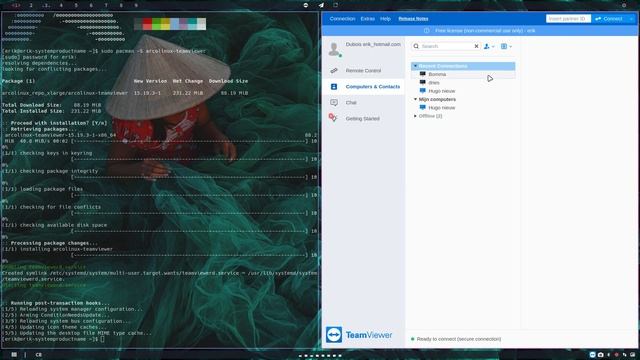Open the dropdown arrow beside the Connect button

(631, 19)
